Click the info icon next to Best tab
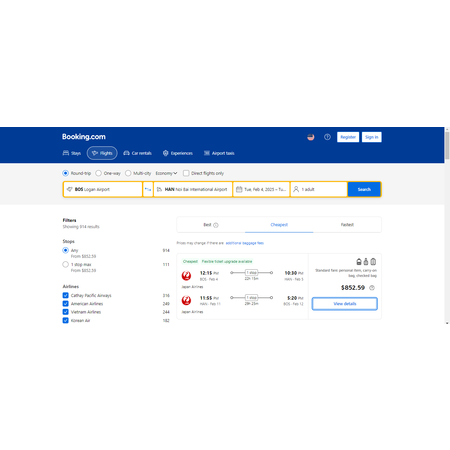450x450 pixels. [x=216, y=225]
